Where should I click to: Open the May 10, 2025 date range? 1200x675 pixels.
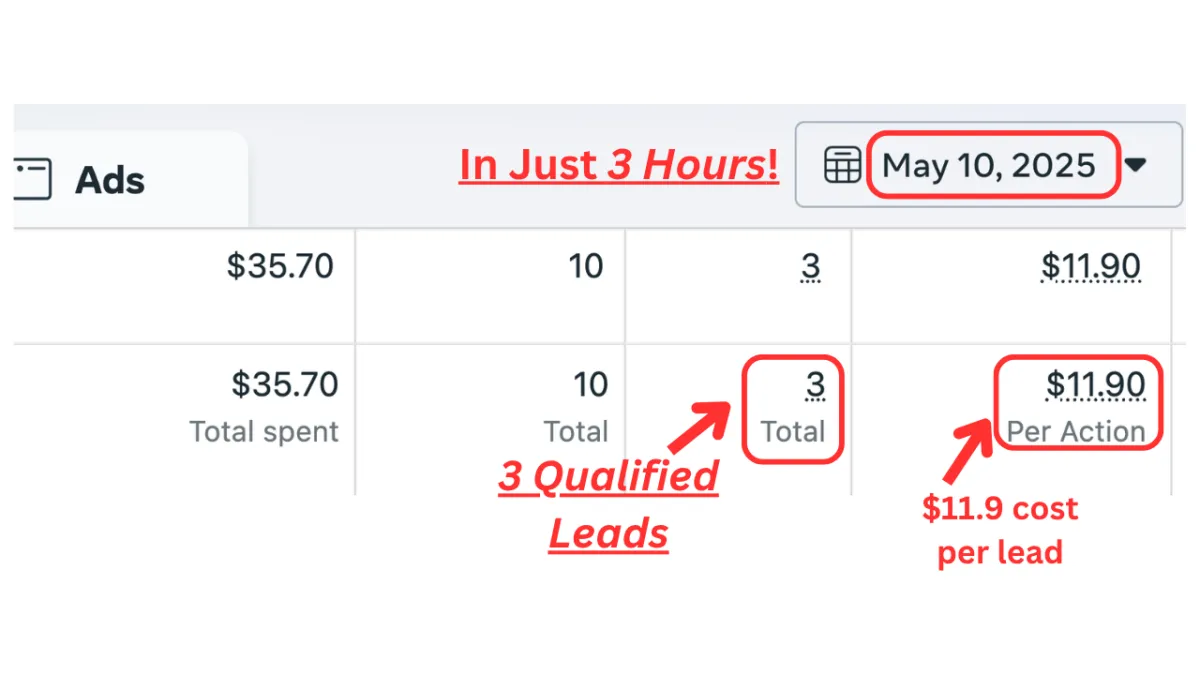pyautogui.click(x=989, y=165)
